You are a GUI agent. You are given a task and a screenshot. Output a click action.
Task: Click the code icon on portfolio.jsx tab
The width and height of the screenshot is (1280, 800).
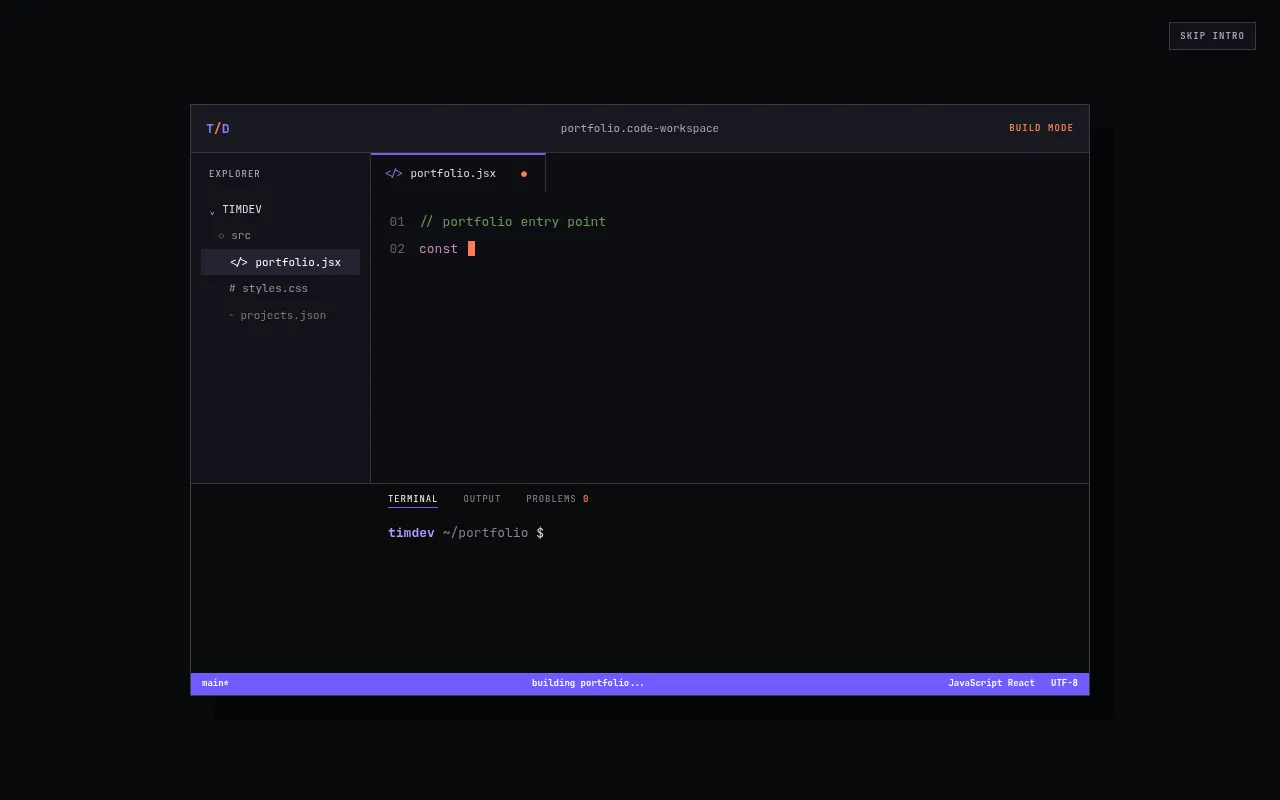pos(394,174)
